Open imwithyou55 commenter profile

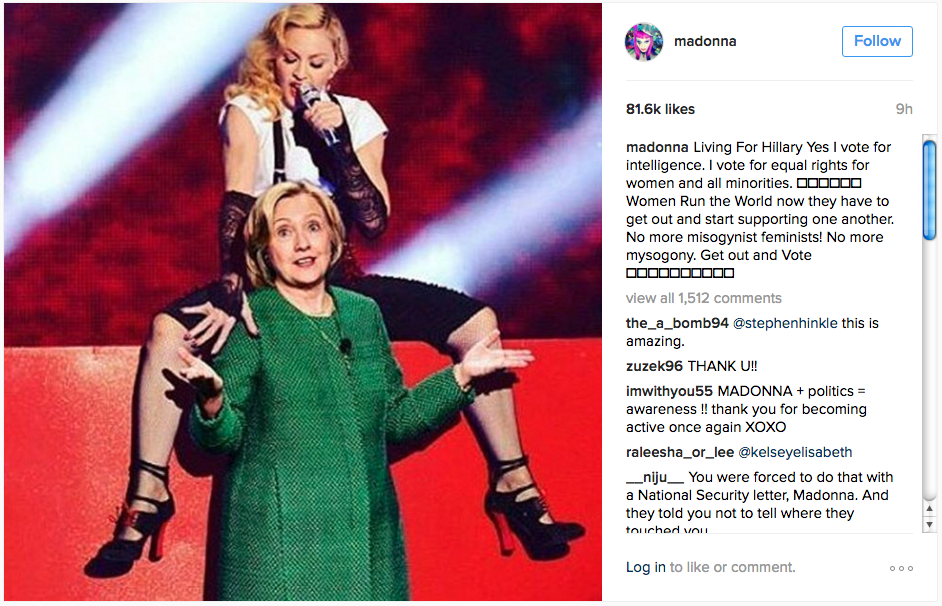coord(669,392)
